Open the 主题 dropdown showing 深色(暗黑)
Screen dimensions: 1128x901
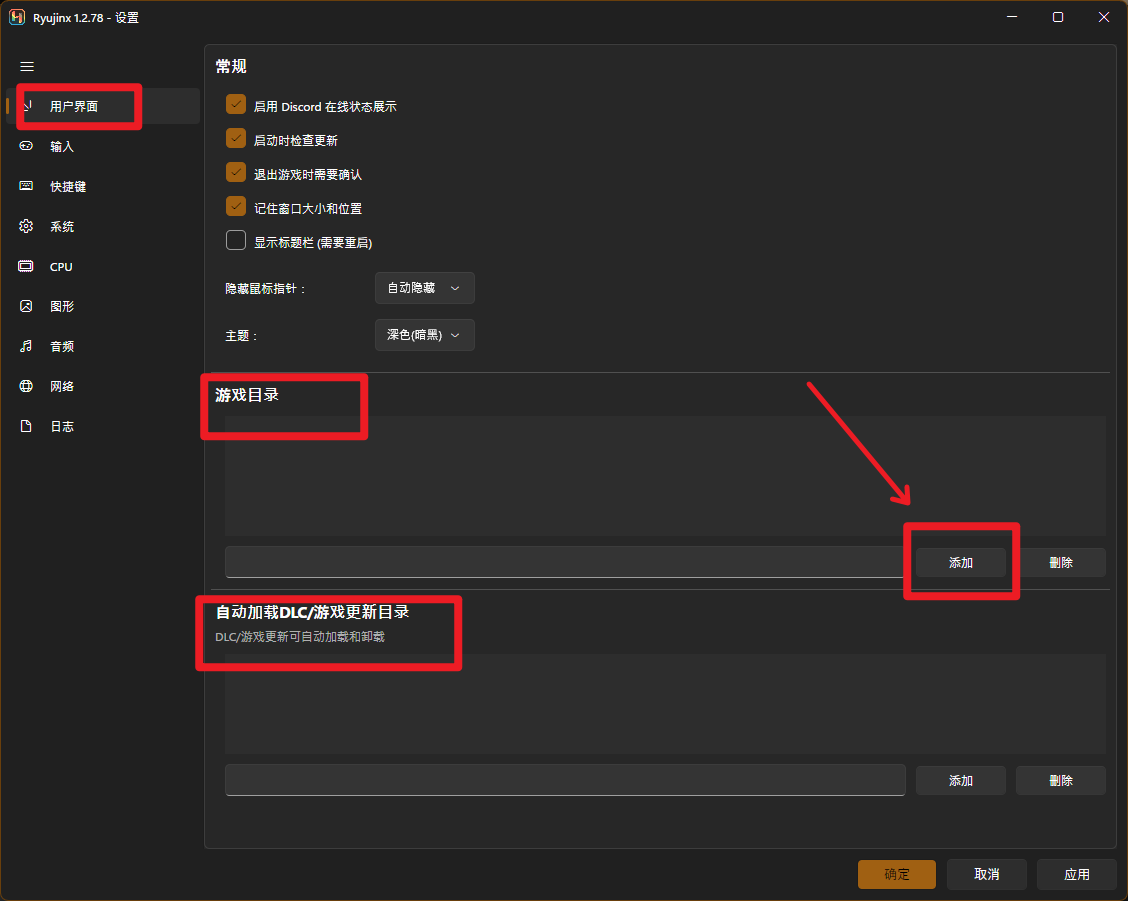coord(424,335)
